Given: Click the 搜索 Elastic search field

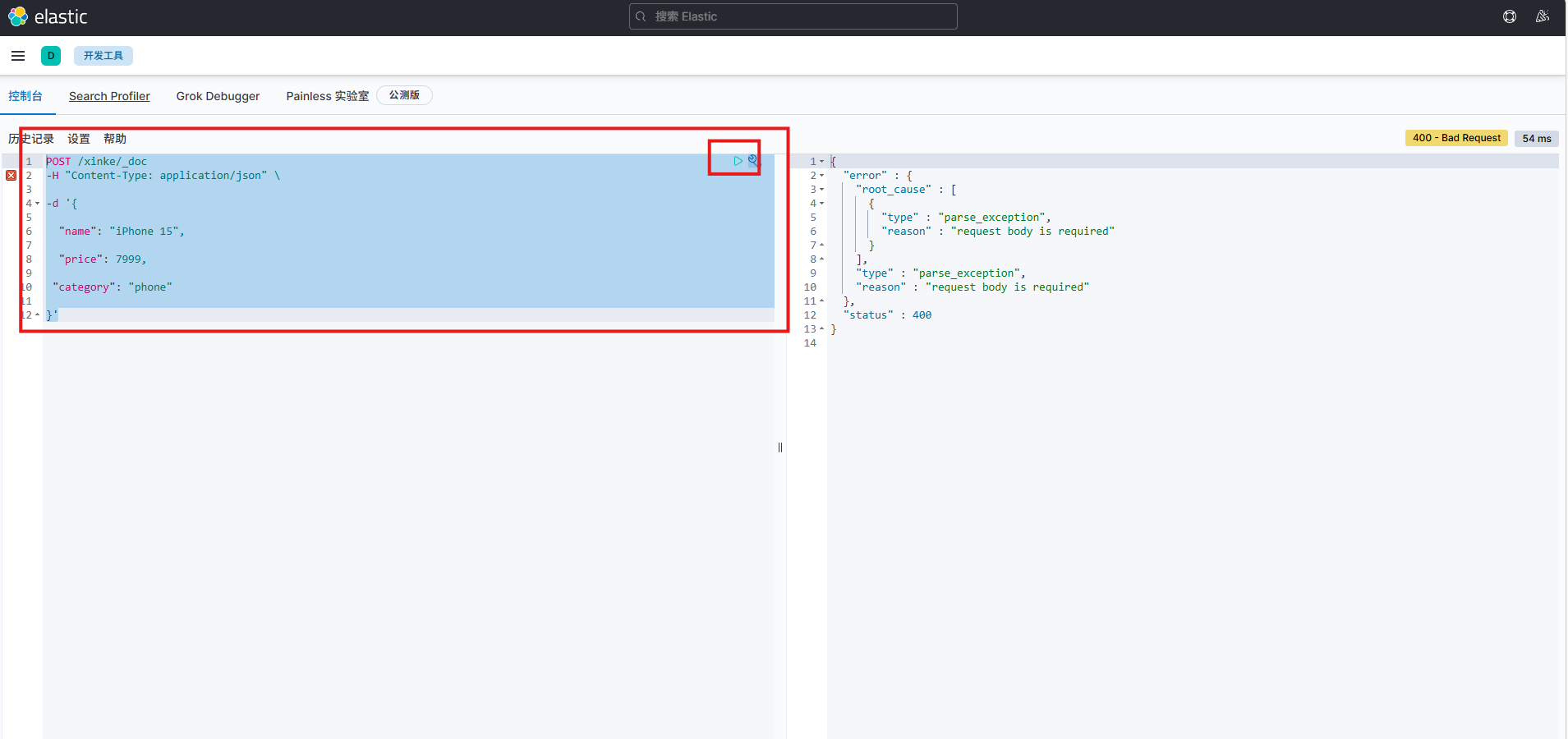Looking at the screenshot, I should click(x=793, y=16).
